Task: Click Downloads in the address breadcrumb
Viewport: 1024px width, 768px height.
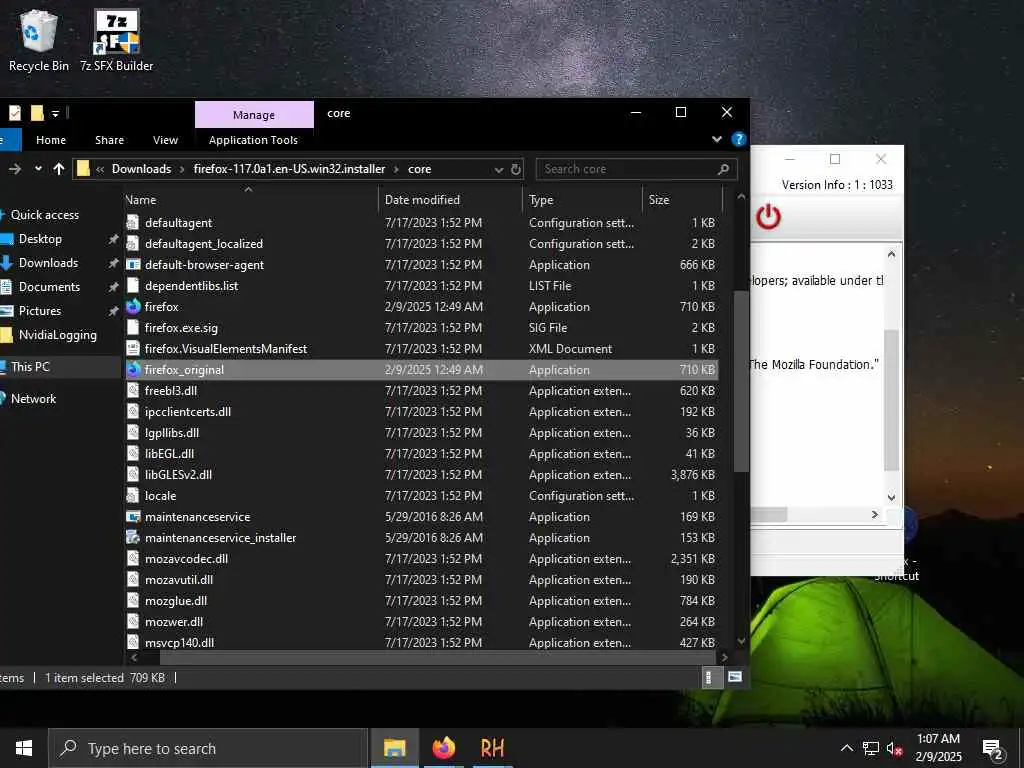Action: click(x=141, y=168)
